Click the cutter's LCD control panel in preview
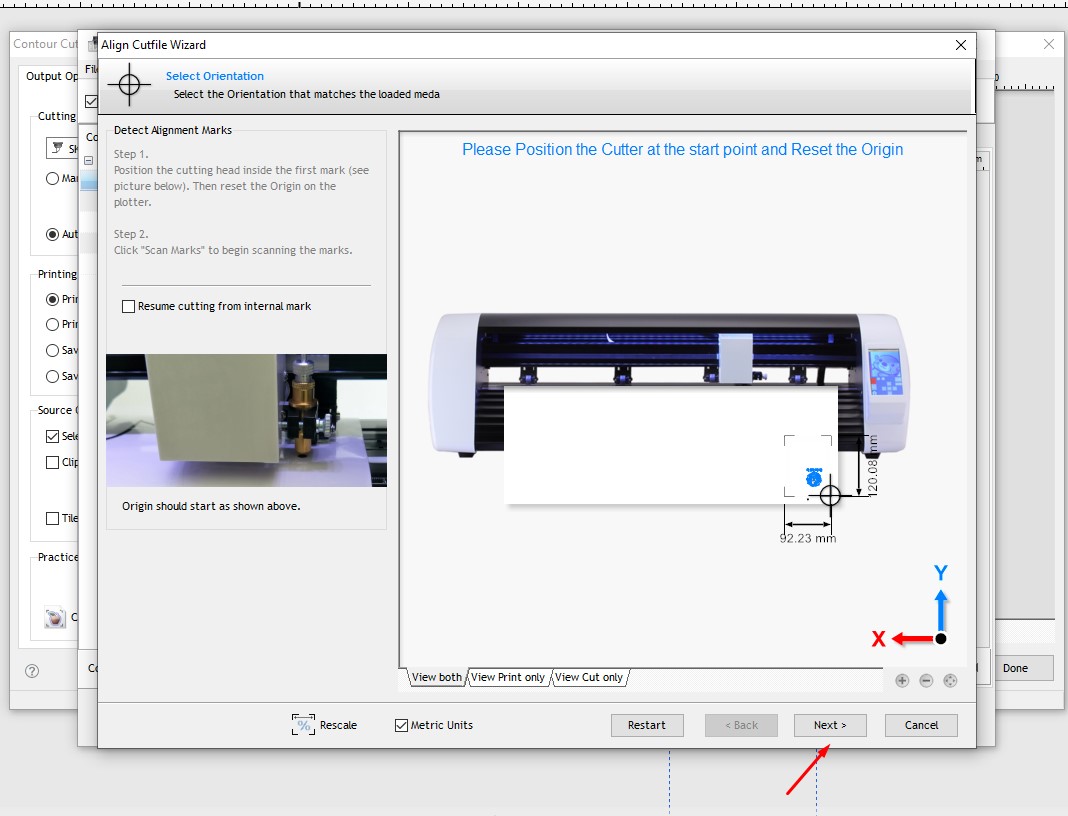 tap(885, 373)
